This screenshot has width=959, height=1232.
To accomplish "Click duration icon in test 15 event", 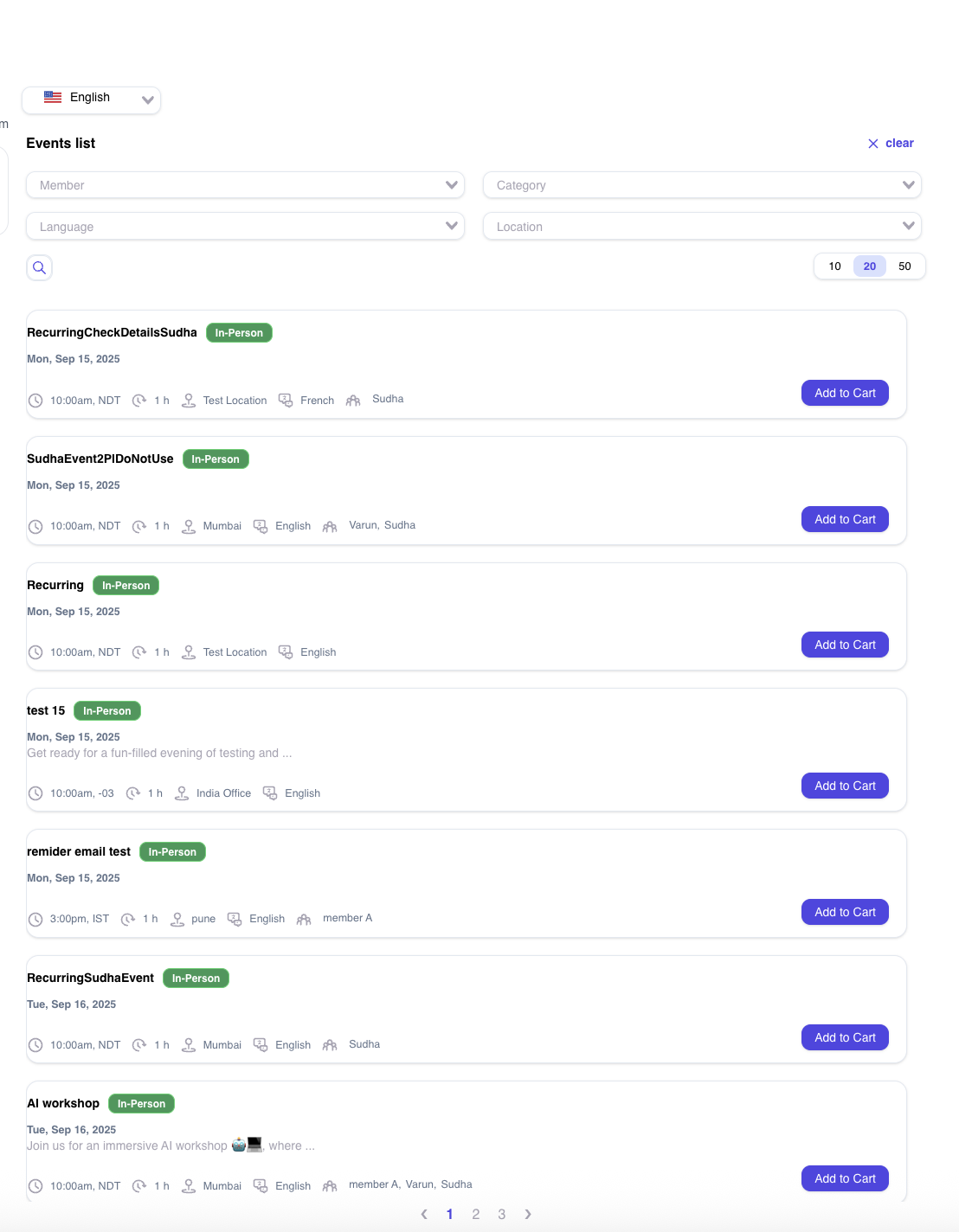I will (x=133, y=793).
